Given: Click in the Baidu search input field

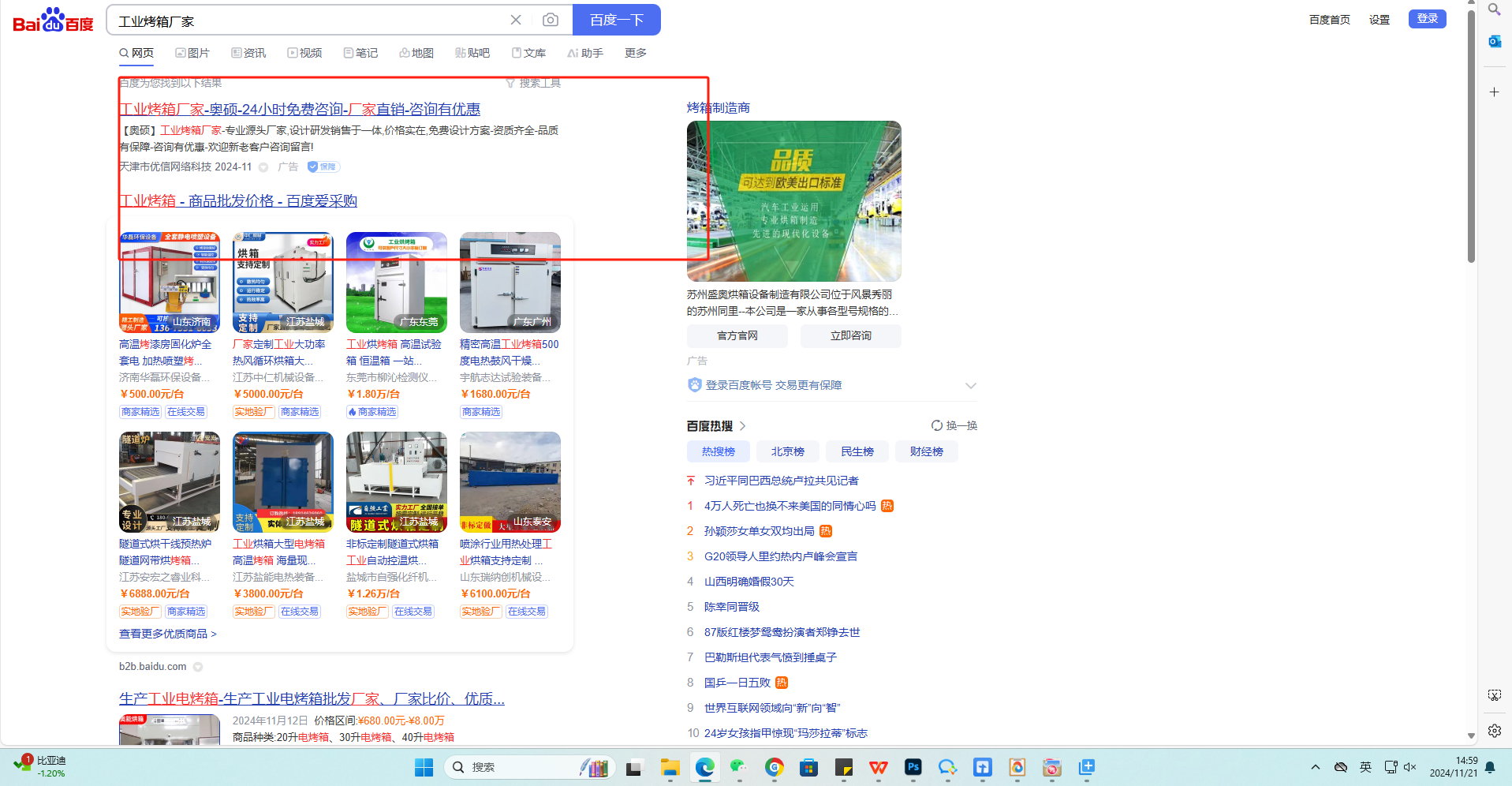Looking at the screenshot, I should pos(308,21).
